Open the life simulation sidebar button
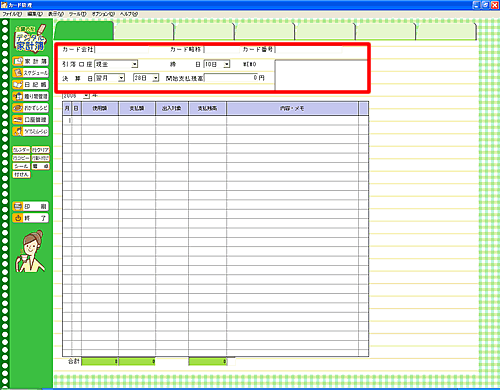500x390 pixels. pos(30,131)
